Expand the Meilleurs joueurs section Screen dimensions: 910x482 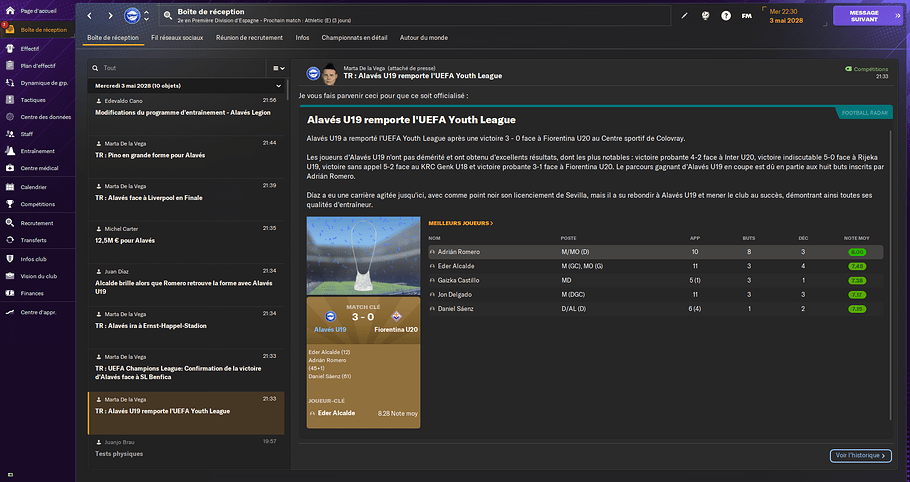pyautogui.click(x=461, y=223)
